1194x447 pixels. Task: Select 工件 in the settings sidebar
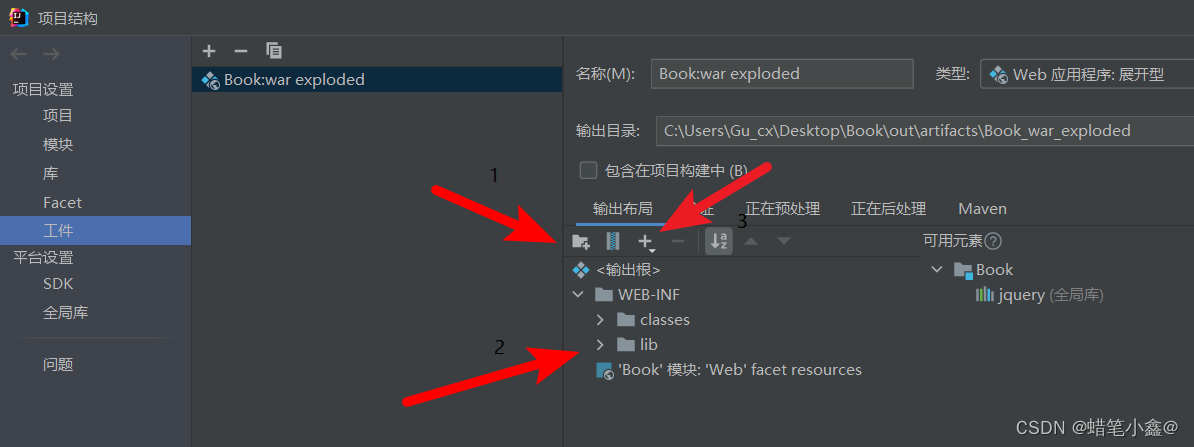(95, 230)
